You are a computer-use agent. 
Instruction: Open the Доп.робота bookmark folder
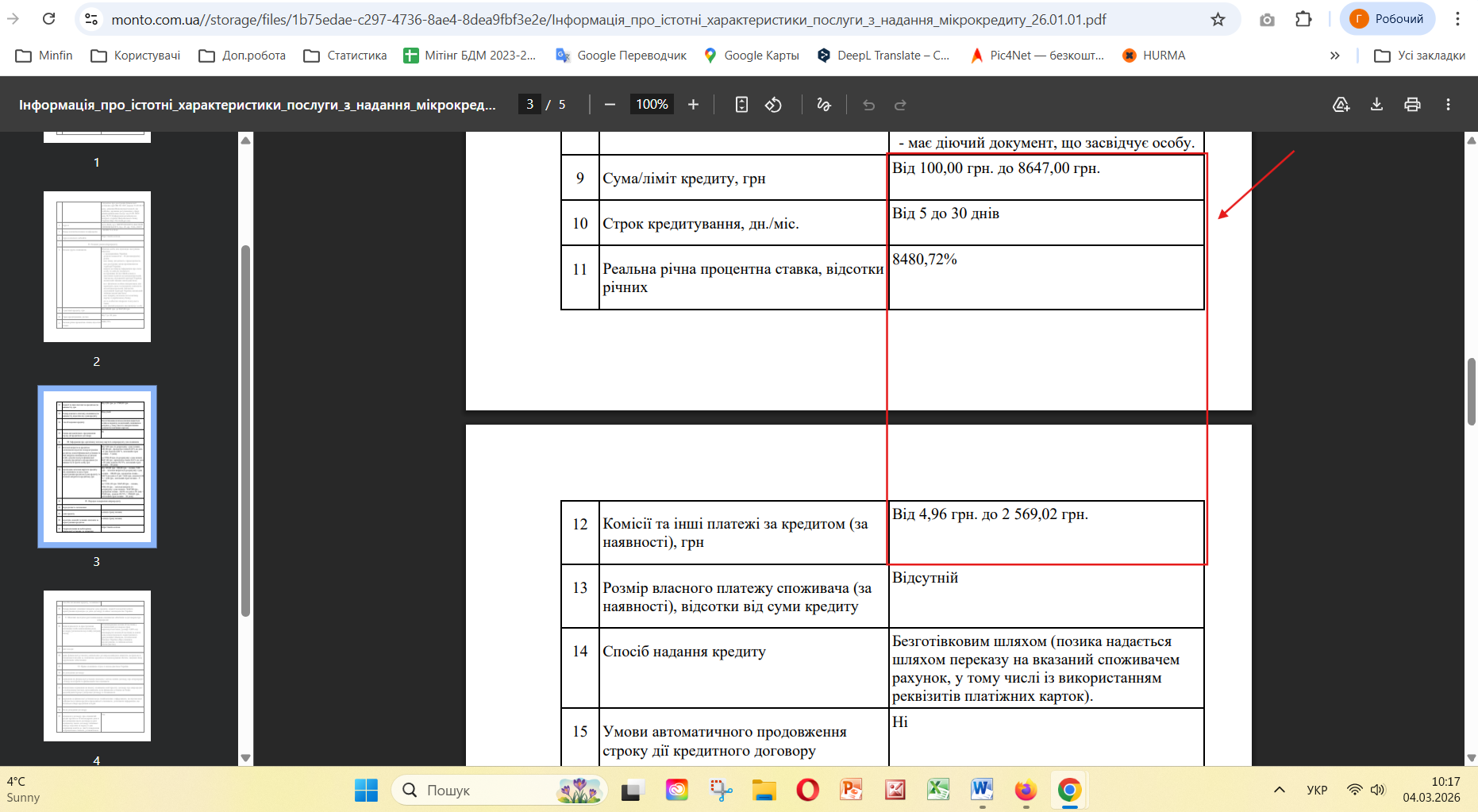coord(242,56)
